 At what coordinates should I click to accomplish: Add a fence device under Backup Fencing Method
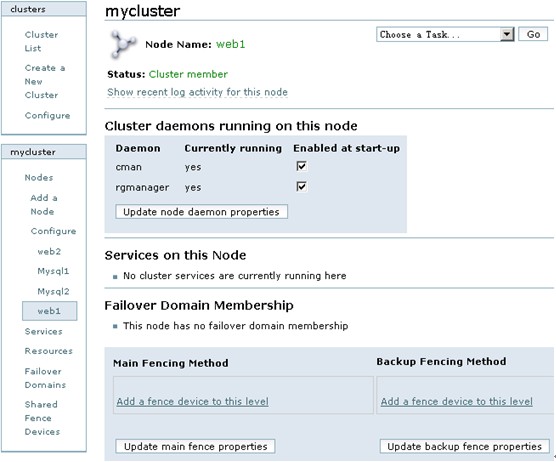[457, 401]
